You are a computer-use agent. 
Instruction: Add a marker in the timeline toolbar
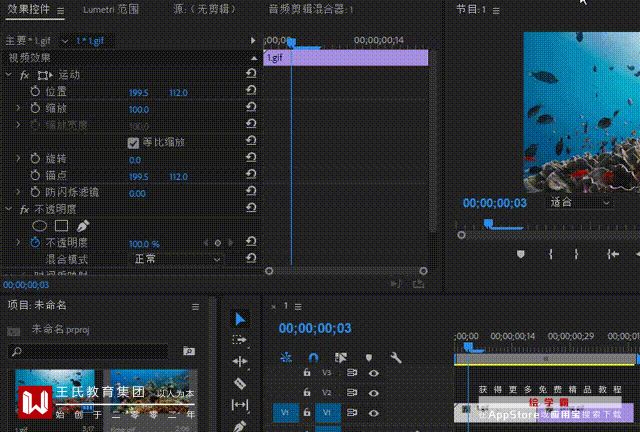(369, 358)
